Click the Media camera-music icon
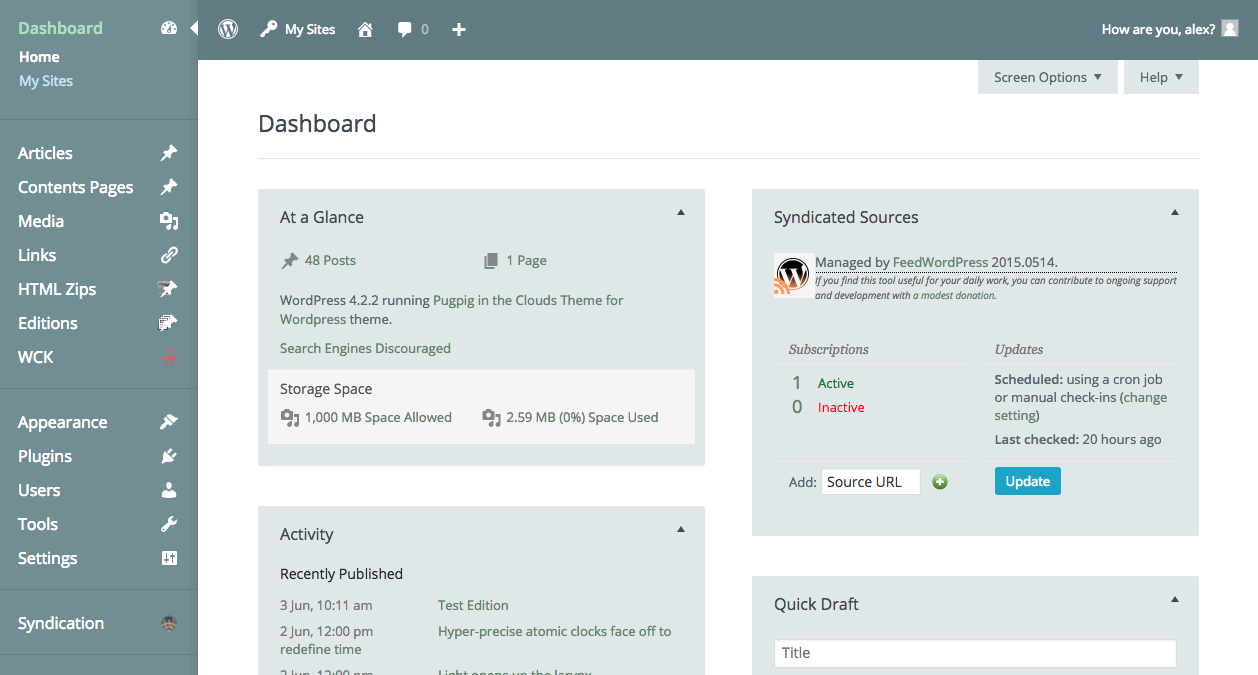 point(169,221)
